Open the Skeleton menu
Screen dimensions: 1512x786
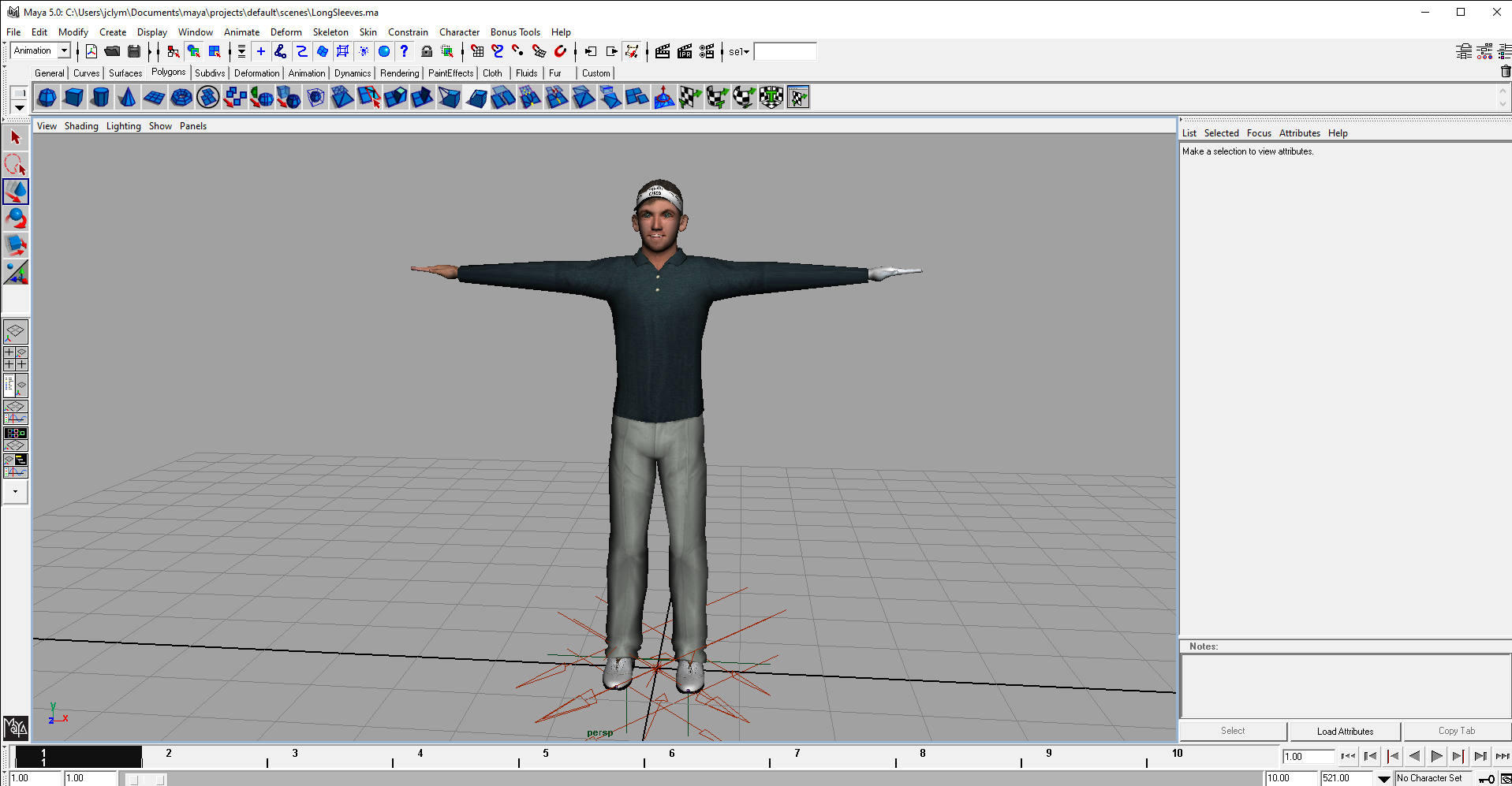point(330,32)
